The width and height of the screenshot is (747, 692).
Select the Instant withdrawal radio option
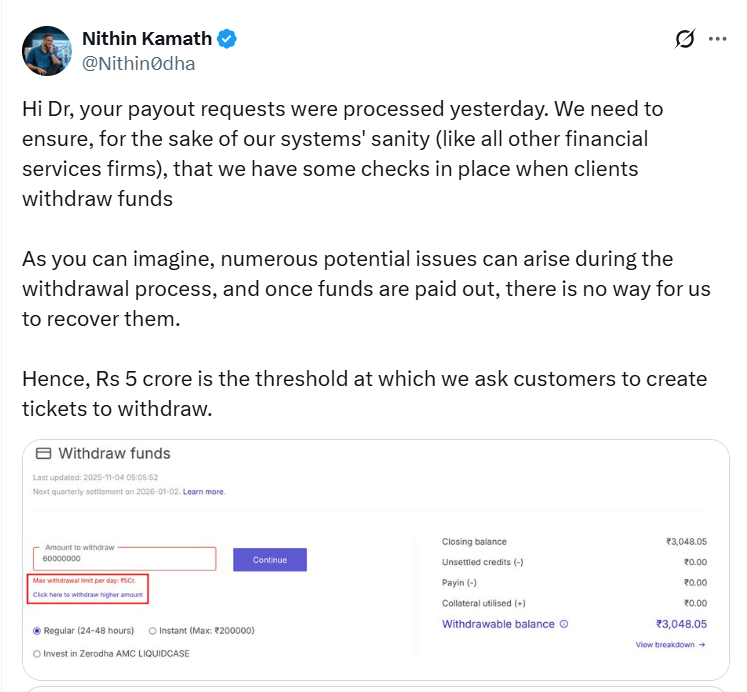pyautogui.click(x=152, y=631)
